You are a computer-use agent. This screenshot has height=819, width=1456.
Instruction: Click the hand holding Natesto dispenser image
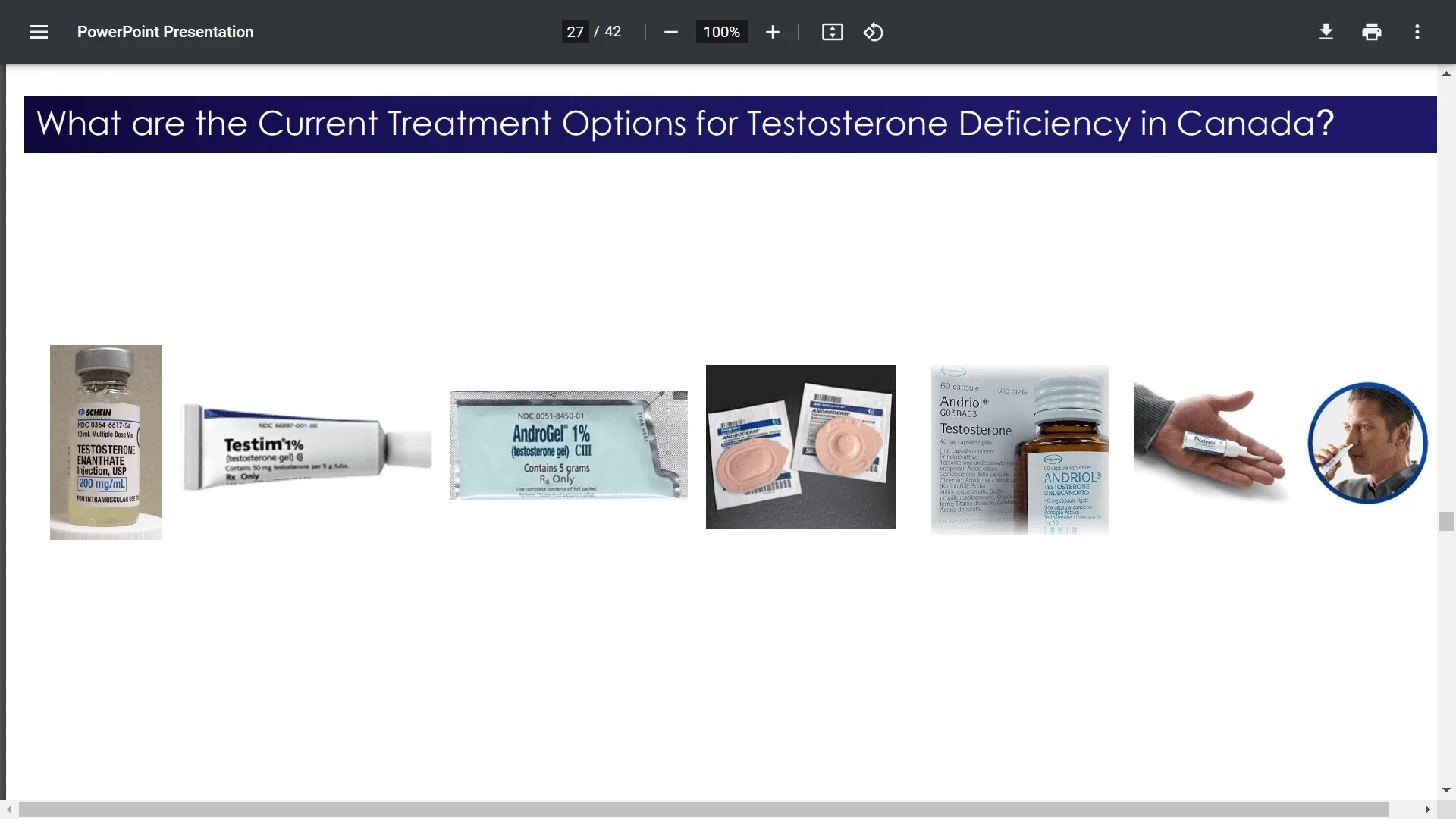(x=1210, y=442)
